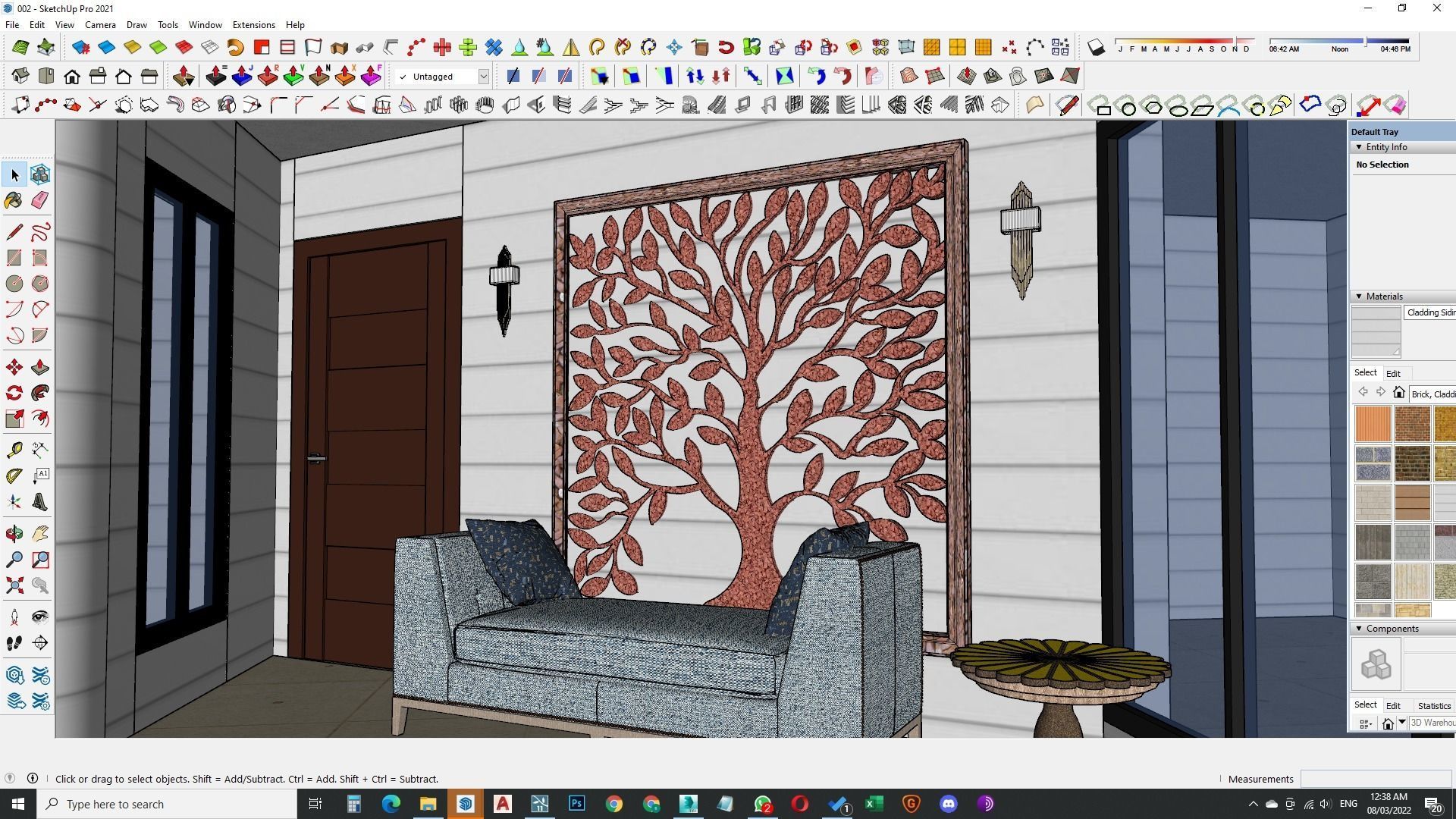
Task: Select the Line pencil tool
Action: coord(14,232)
